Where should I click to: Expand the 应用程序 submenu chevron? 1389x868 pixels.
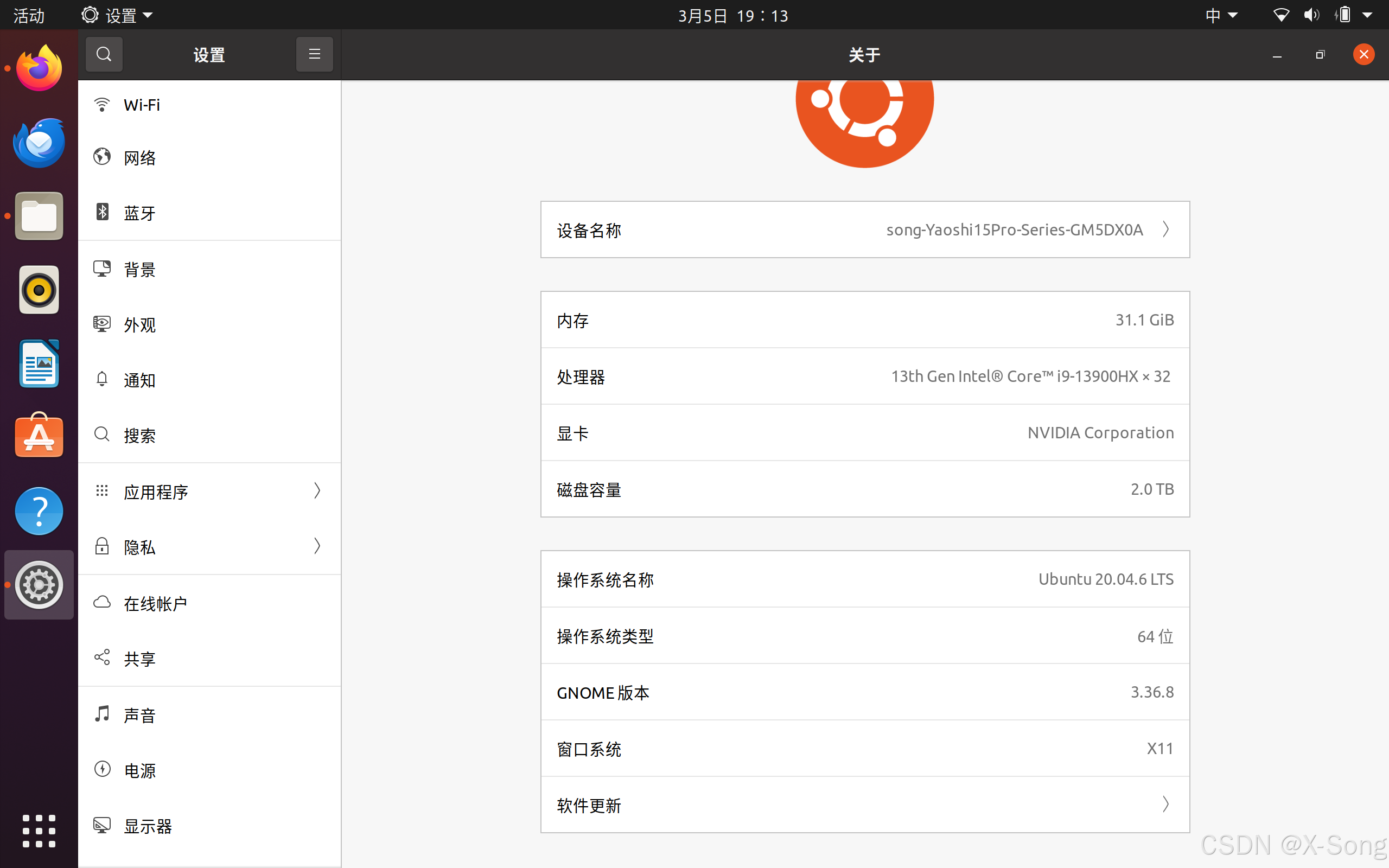317,490
